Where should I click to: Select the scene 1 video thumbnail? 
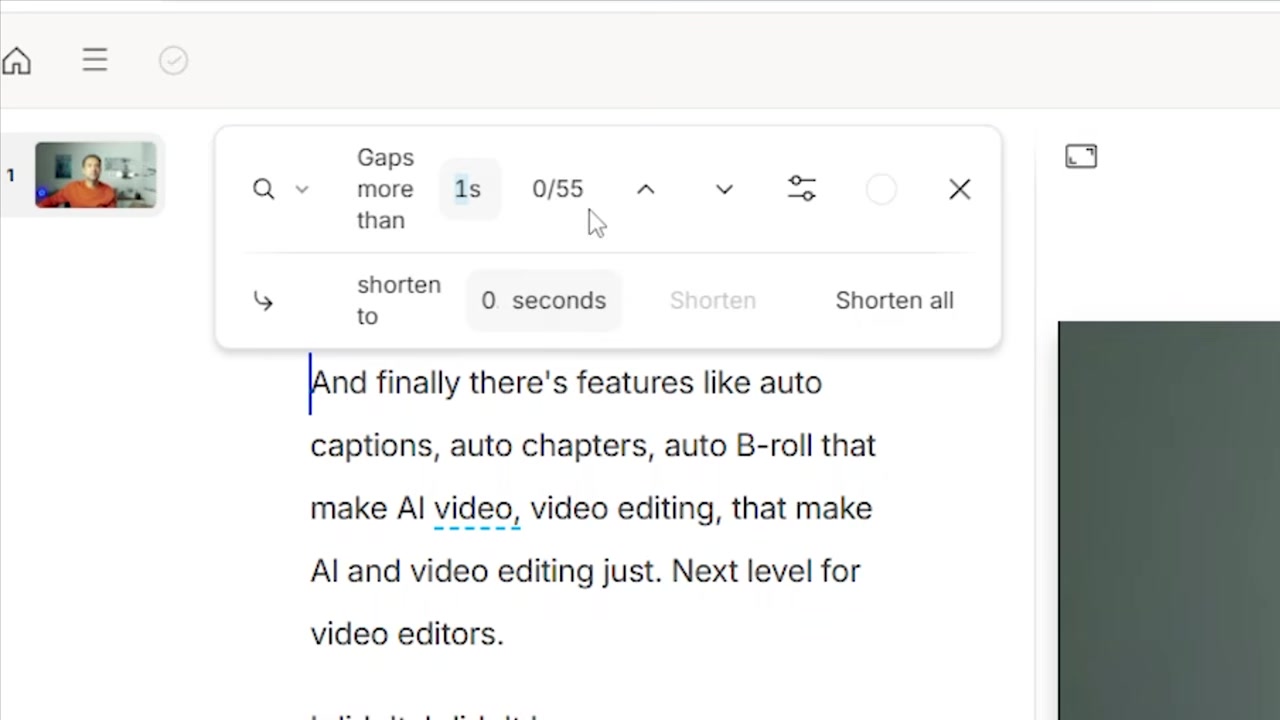click(95, 175)
